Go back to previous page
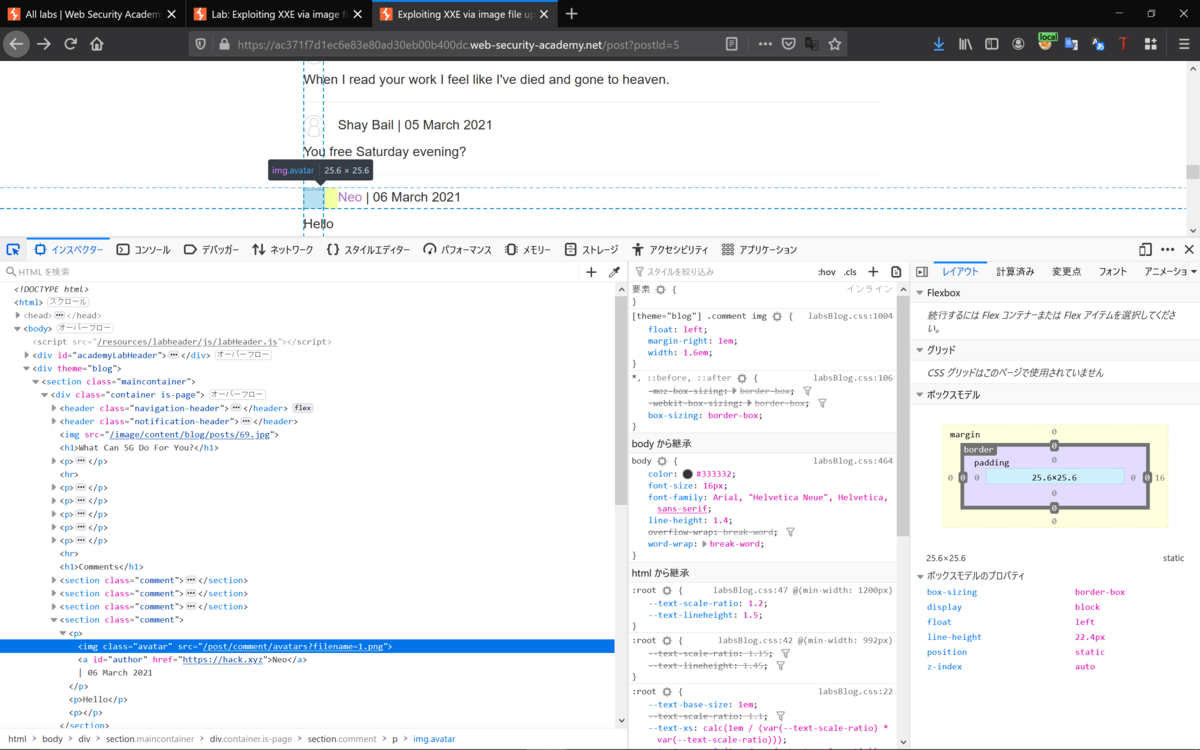The height and width of the screenshot is (750, 1200). coord(16,44)
